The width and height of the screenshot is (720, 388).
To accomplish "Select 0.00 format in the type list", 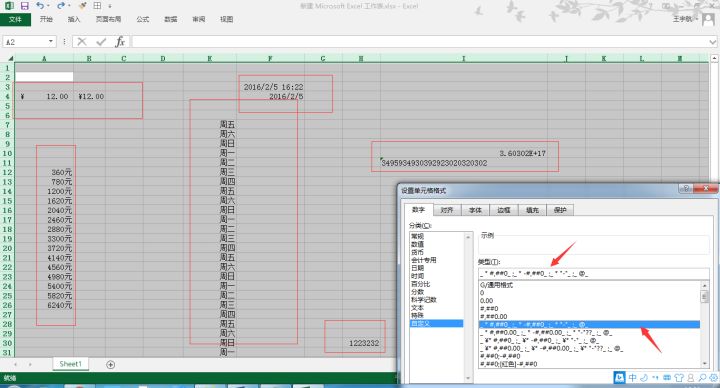I will tap(589, 301).
